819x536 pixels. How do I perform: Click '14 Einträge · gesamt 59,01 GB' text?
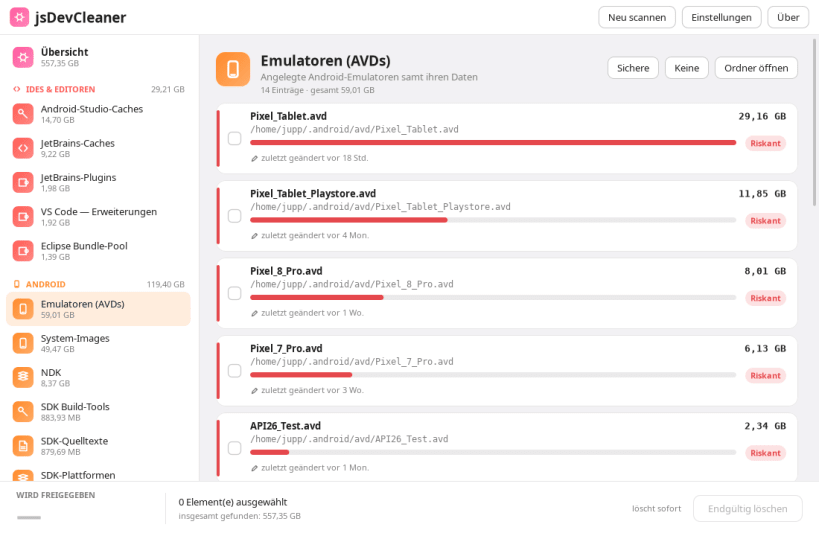pyautogui.click(x=317, y=90)
